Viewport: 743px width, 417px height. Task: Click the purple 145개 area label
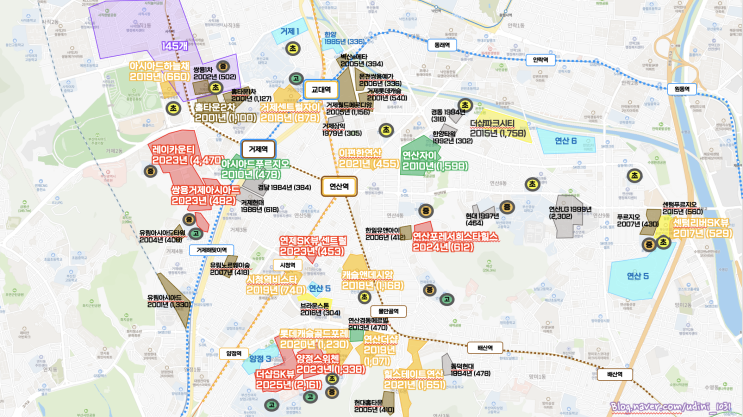[x=174, y=45]
